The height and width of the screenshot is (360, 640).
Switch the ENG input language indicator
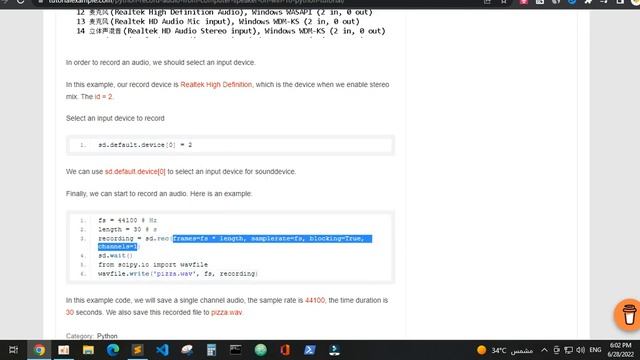click(596, 350)
